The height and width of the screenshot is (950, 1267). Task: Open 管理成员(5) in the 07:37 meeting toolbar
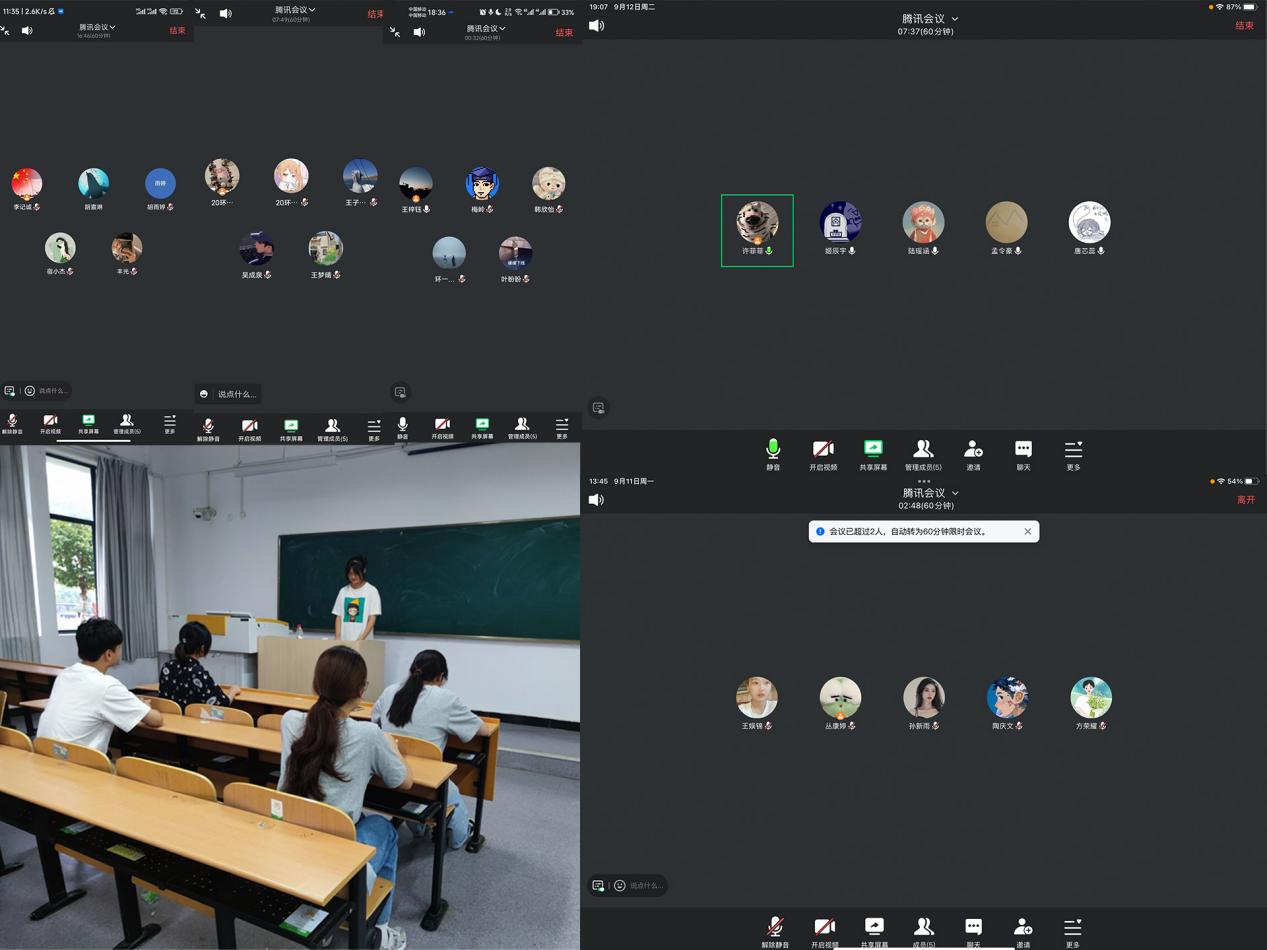(923, 453)
